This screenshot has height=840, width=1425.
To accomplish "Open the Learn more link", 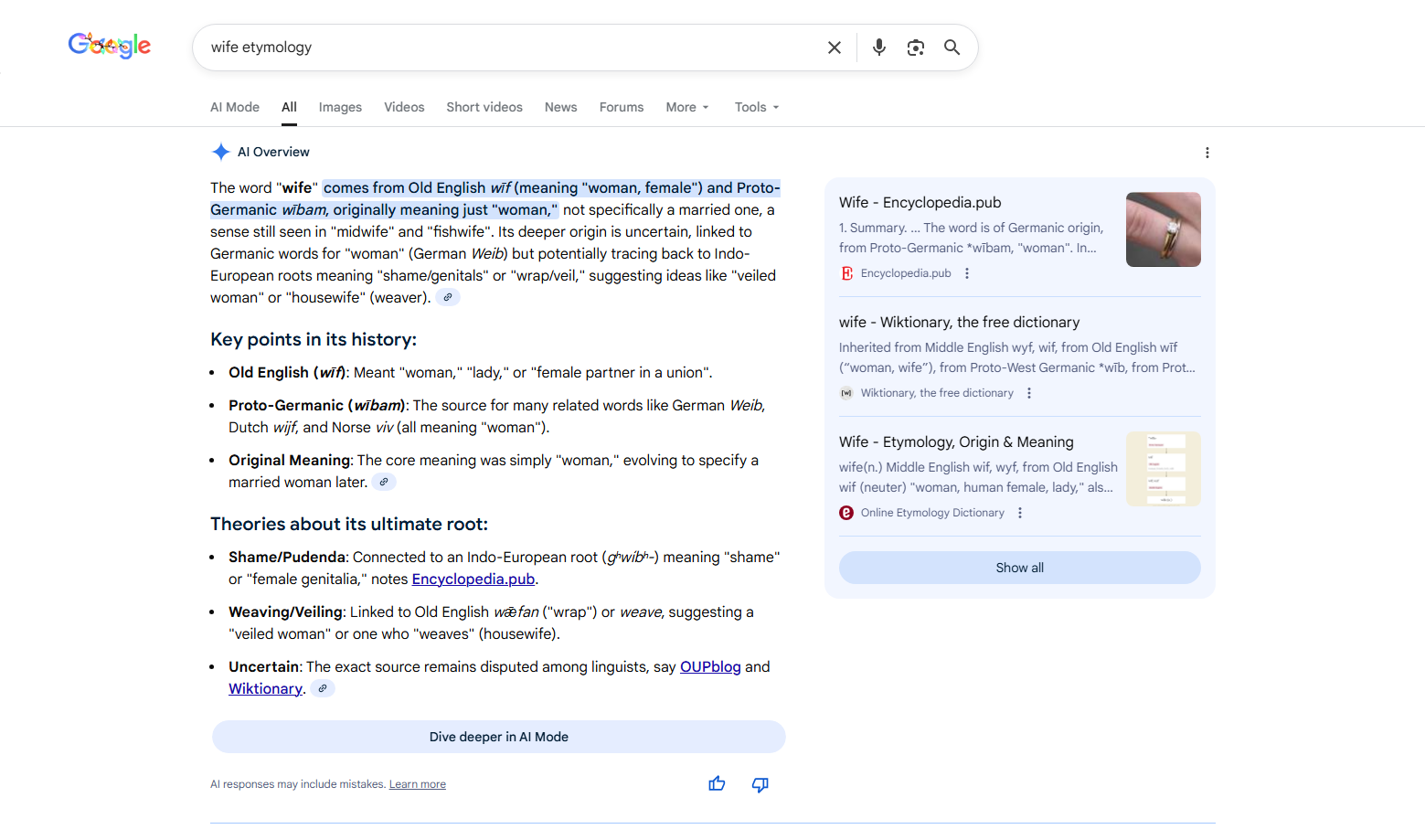I will (418, 784).
